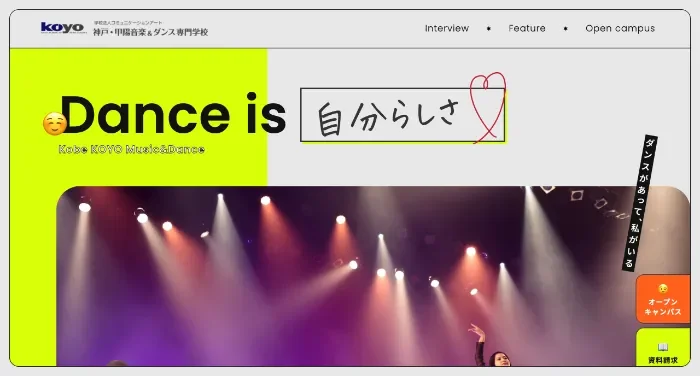The height and width of the screenshot is (376, 700).
Task: Click the emoji icon on the orange button
Action: (663, 288)
